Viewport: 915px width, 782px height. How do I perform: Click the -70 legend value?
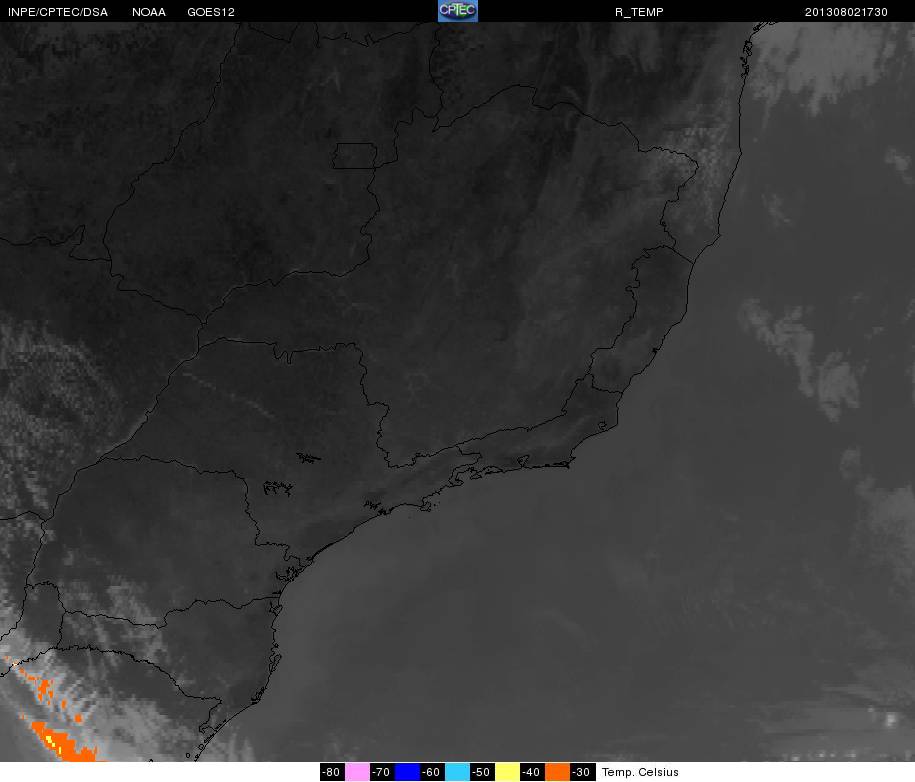click(382, 772)
